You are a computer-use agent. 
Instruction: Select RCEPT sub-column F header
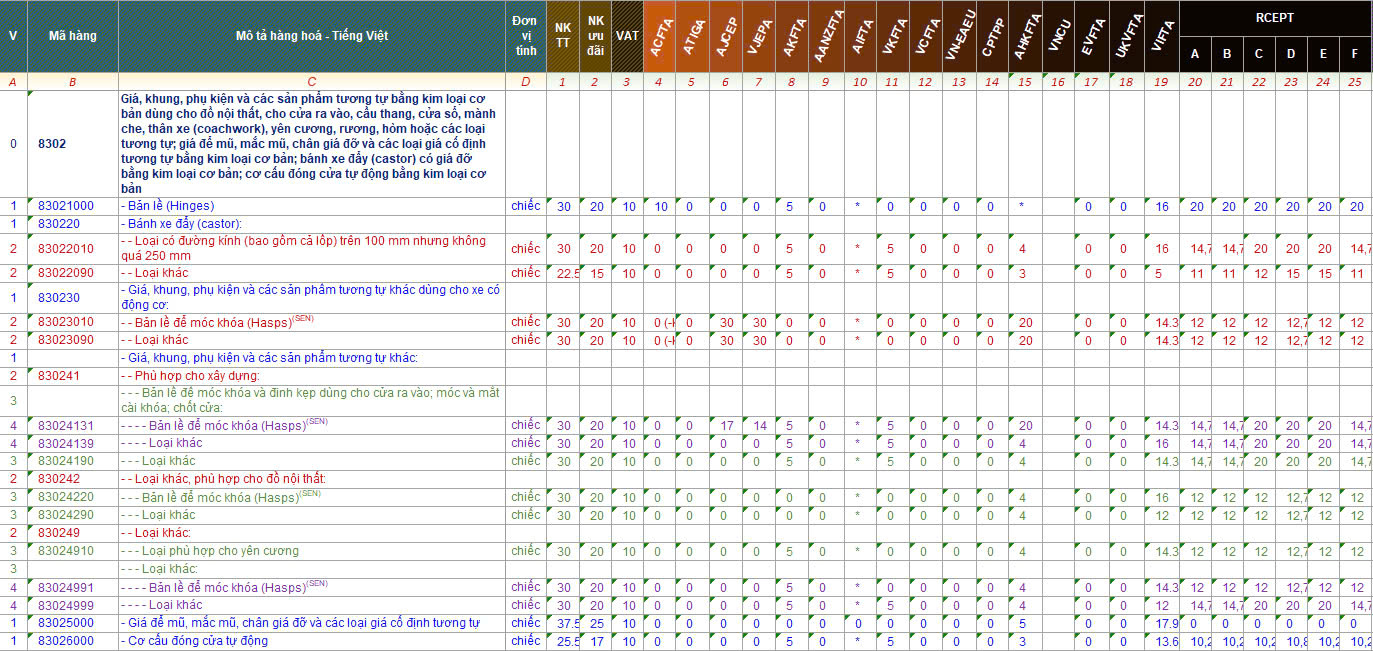(1356, 54)
